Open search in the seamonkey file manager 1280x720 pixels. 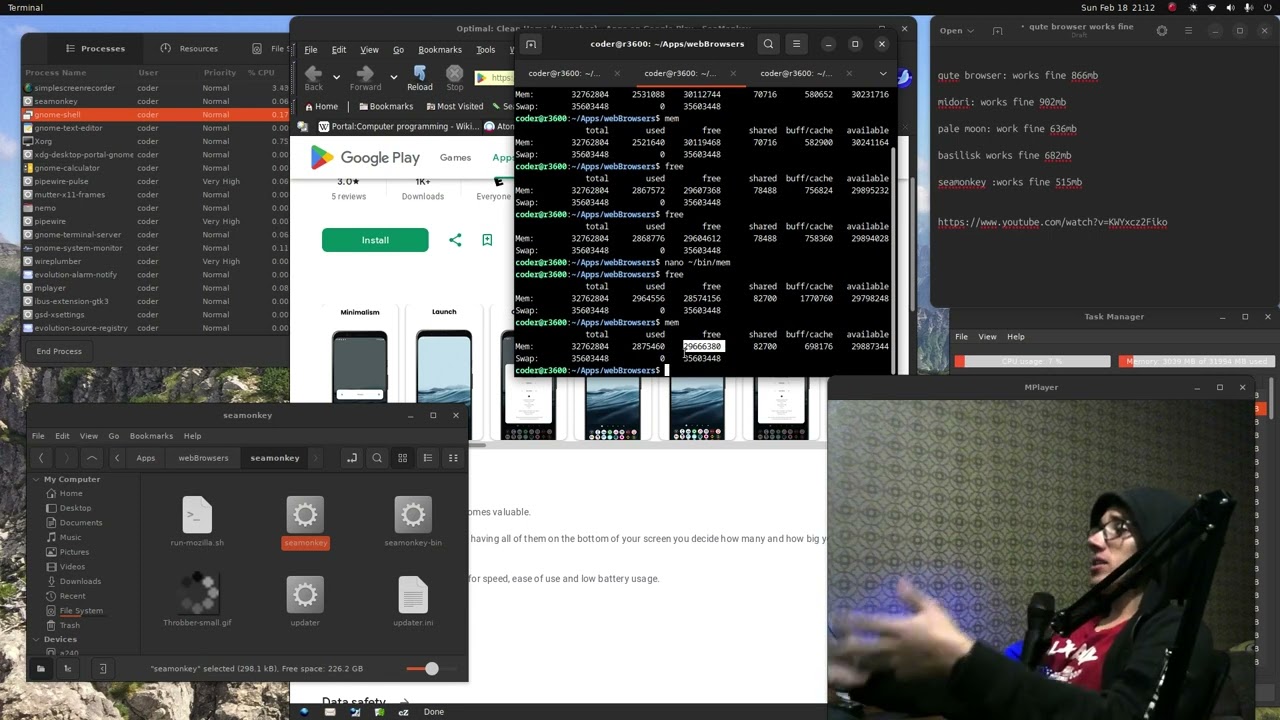tap(377, 458)
